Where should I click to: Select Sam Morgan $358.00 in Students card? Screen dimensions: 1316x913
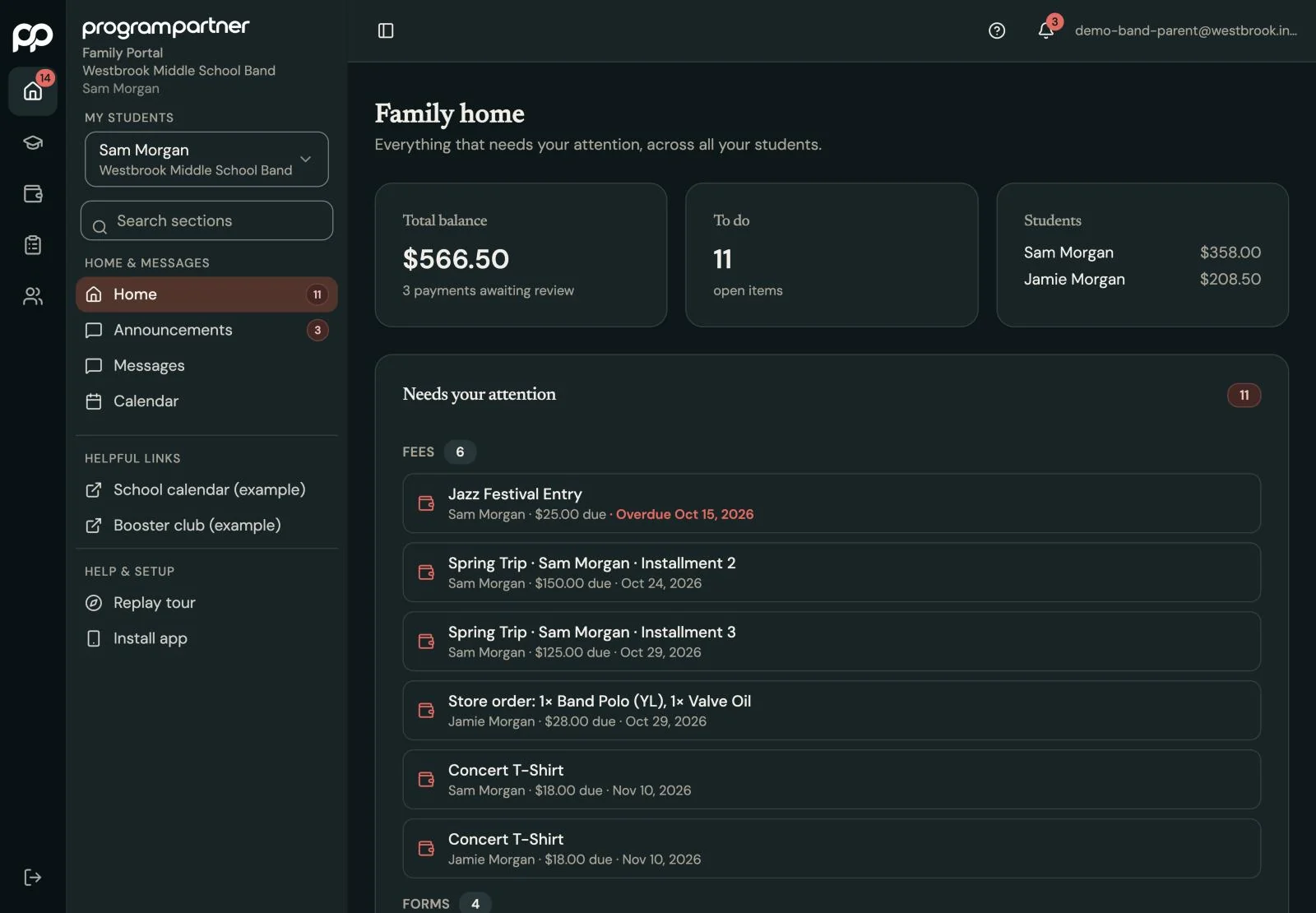1142,253
